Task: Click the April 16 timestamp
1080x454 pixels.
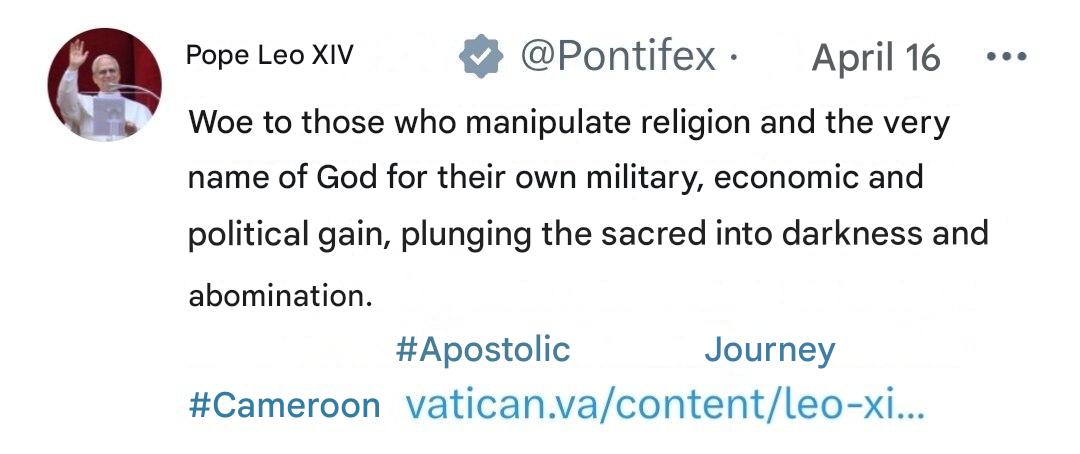Action: (x=876, y=58)
